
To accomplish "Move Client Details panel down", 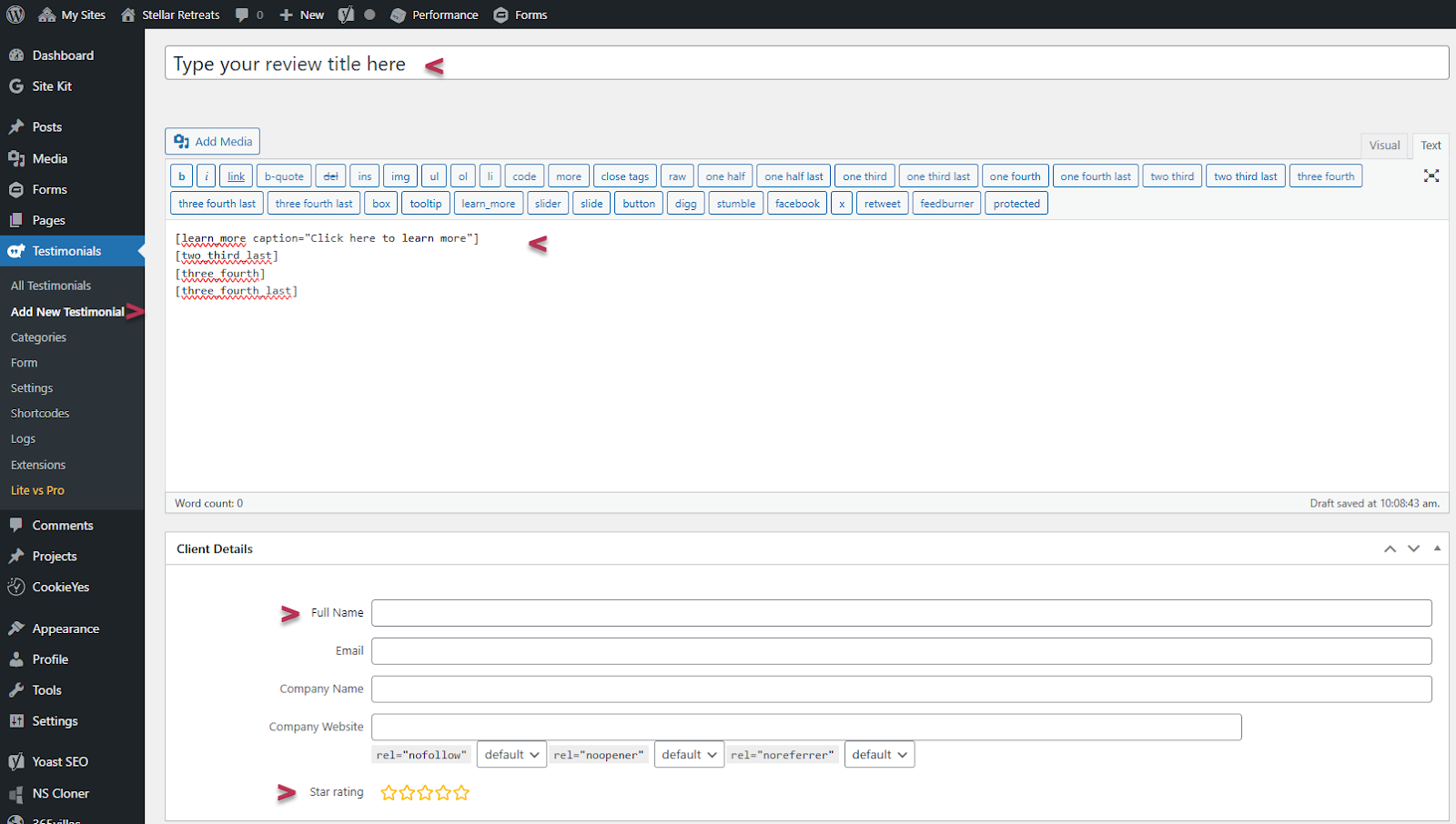I will pos(1413,548).
